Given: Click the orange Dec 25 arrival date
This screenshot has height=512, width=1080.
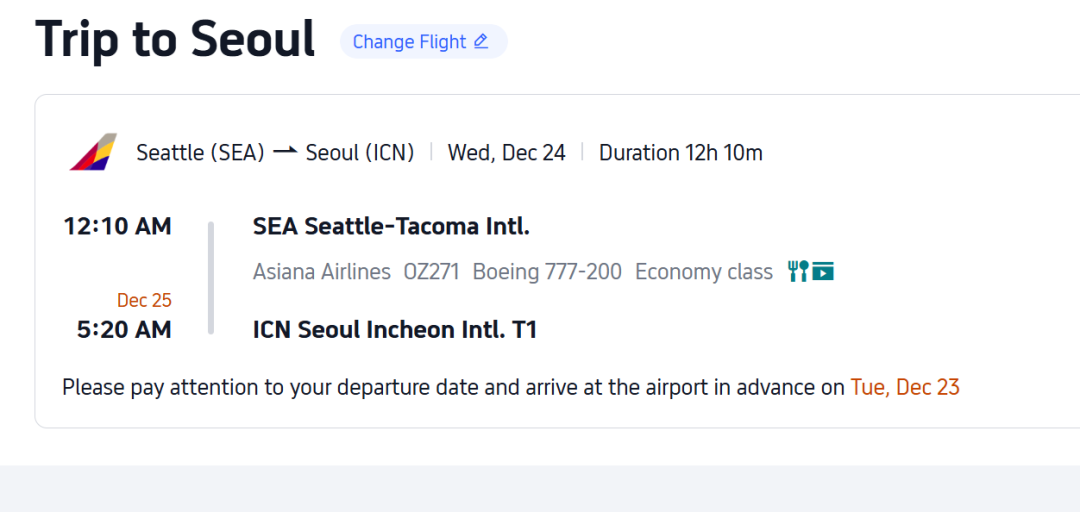Looking at the screenshot, I should click(x=144, y=300).
